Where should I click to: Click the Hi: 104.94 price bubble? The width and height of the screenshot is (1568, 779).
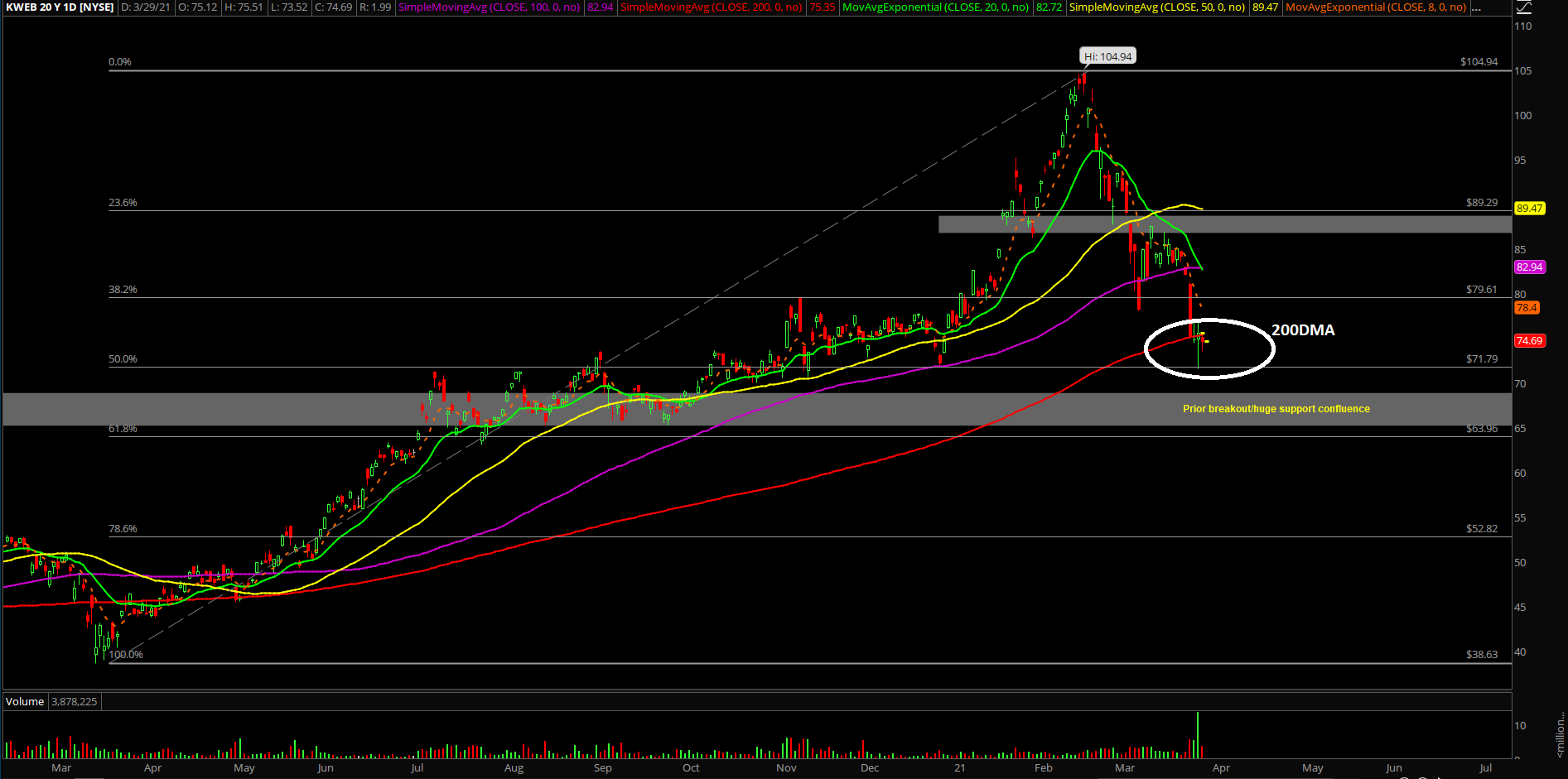click(1108, 56)
